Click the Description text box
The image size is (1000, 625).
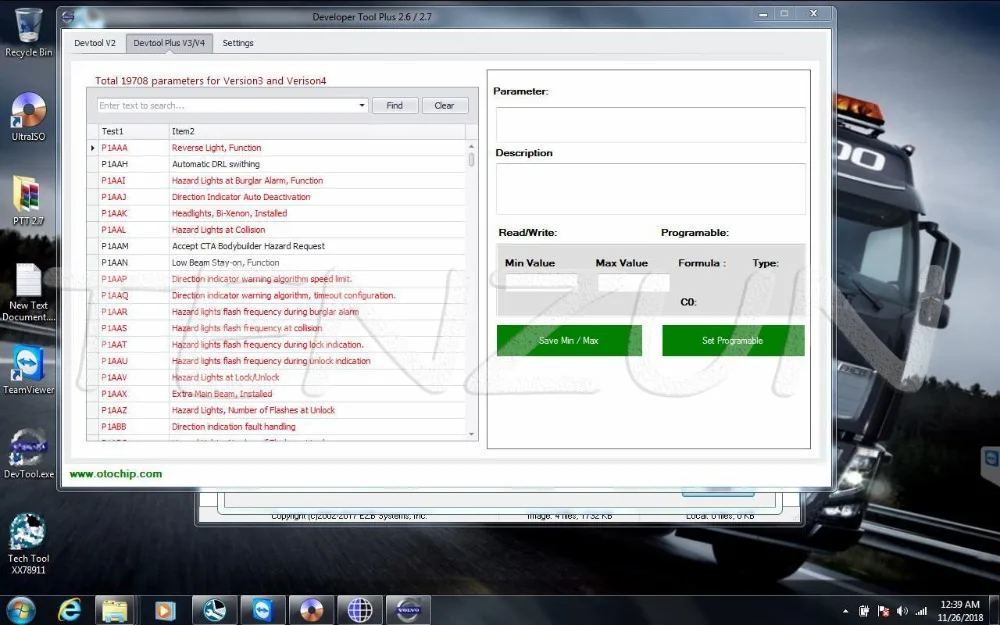click(x=651, y=189)
